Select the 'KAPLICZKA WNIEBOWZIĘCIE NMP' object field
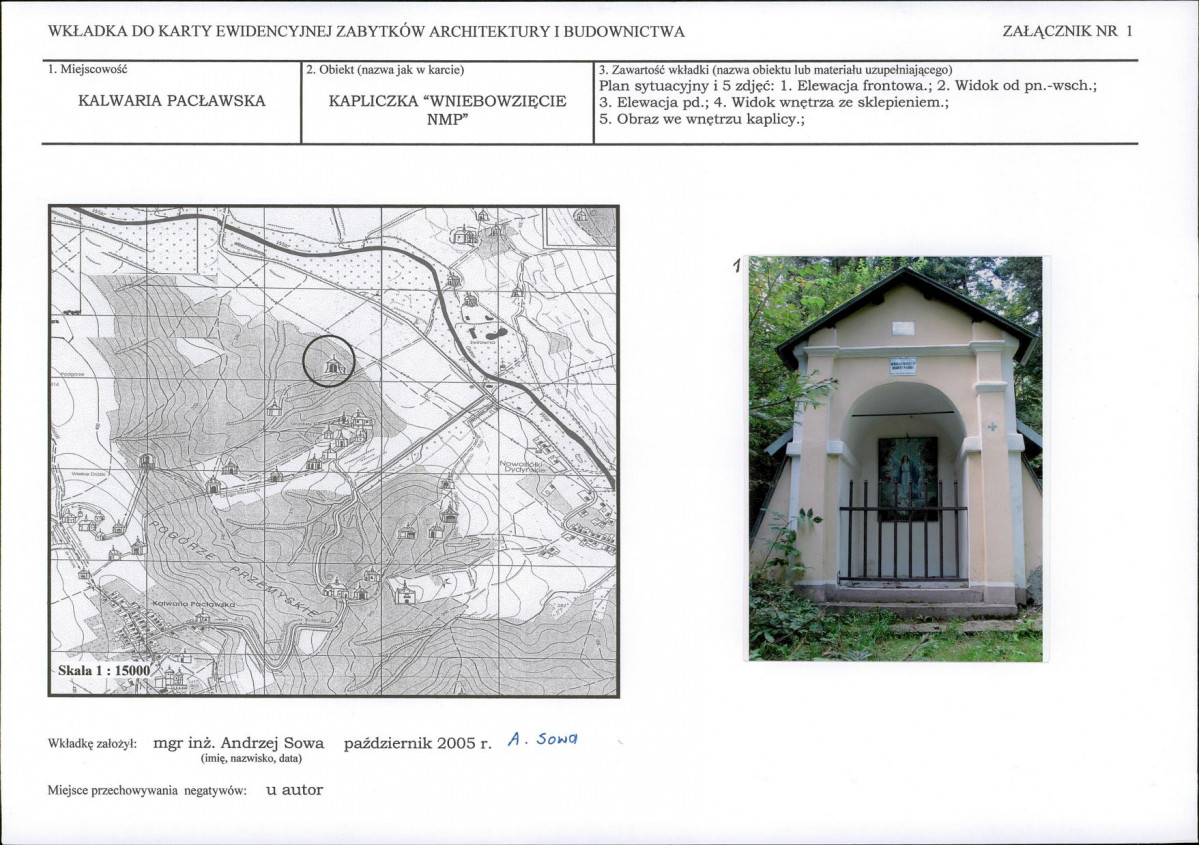 pyautogui.click(x=447, y=109)
